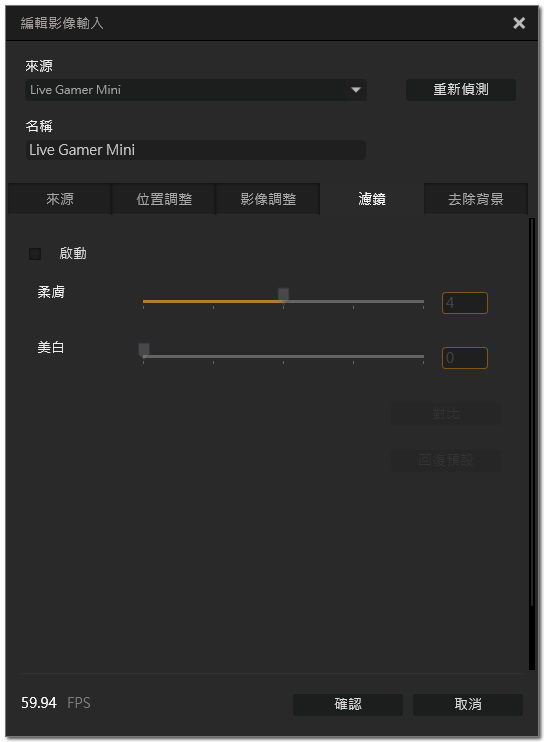Enable the 啟動 checkbox
This screenshot has width=544, height=742.
35,254
